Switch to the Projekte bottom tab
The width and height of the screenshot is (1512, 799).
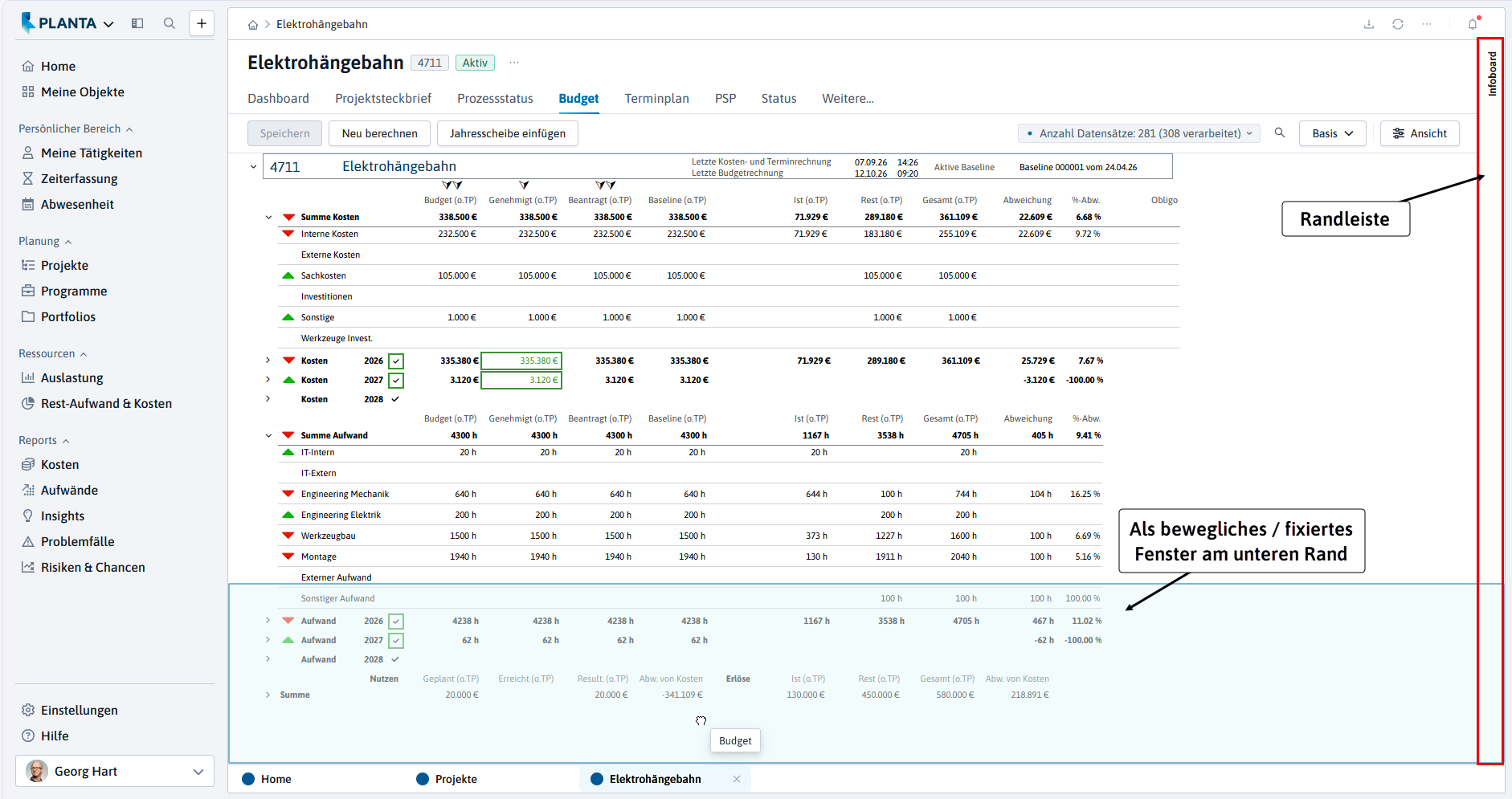[447, 779]
